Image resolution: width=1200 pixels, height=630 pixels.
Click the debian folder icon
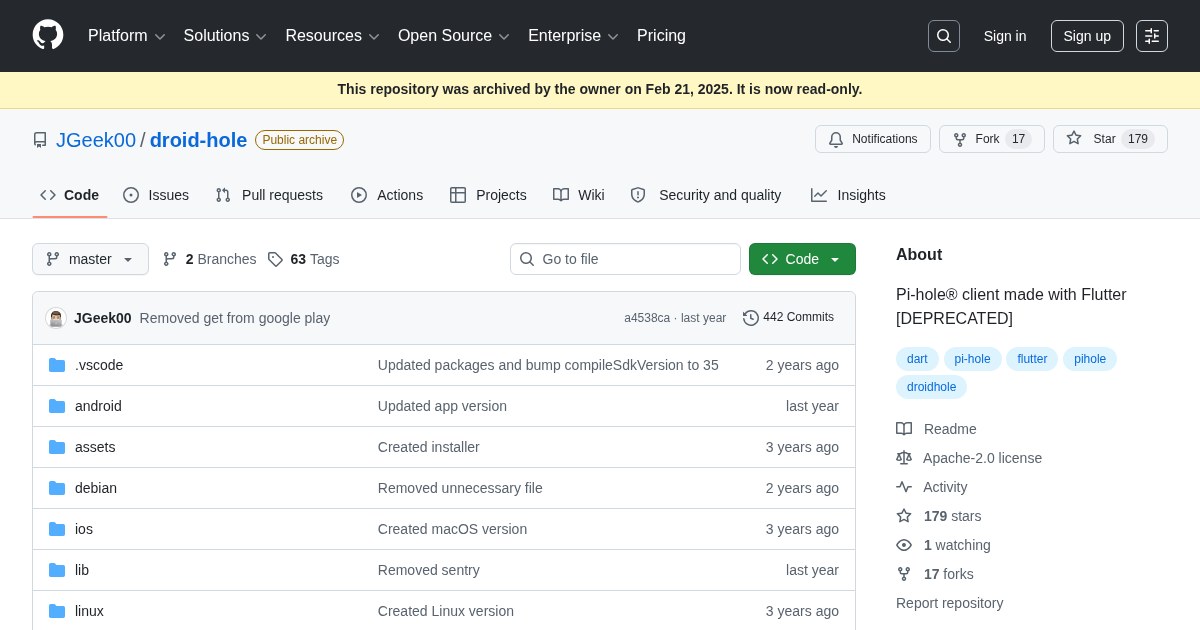pos(57,488)
